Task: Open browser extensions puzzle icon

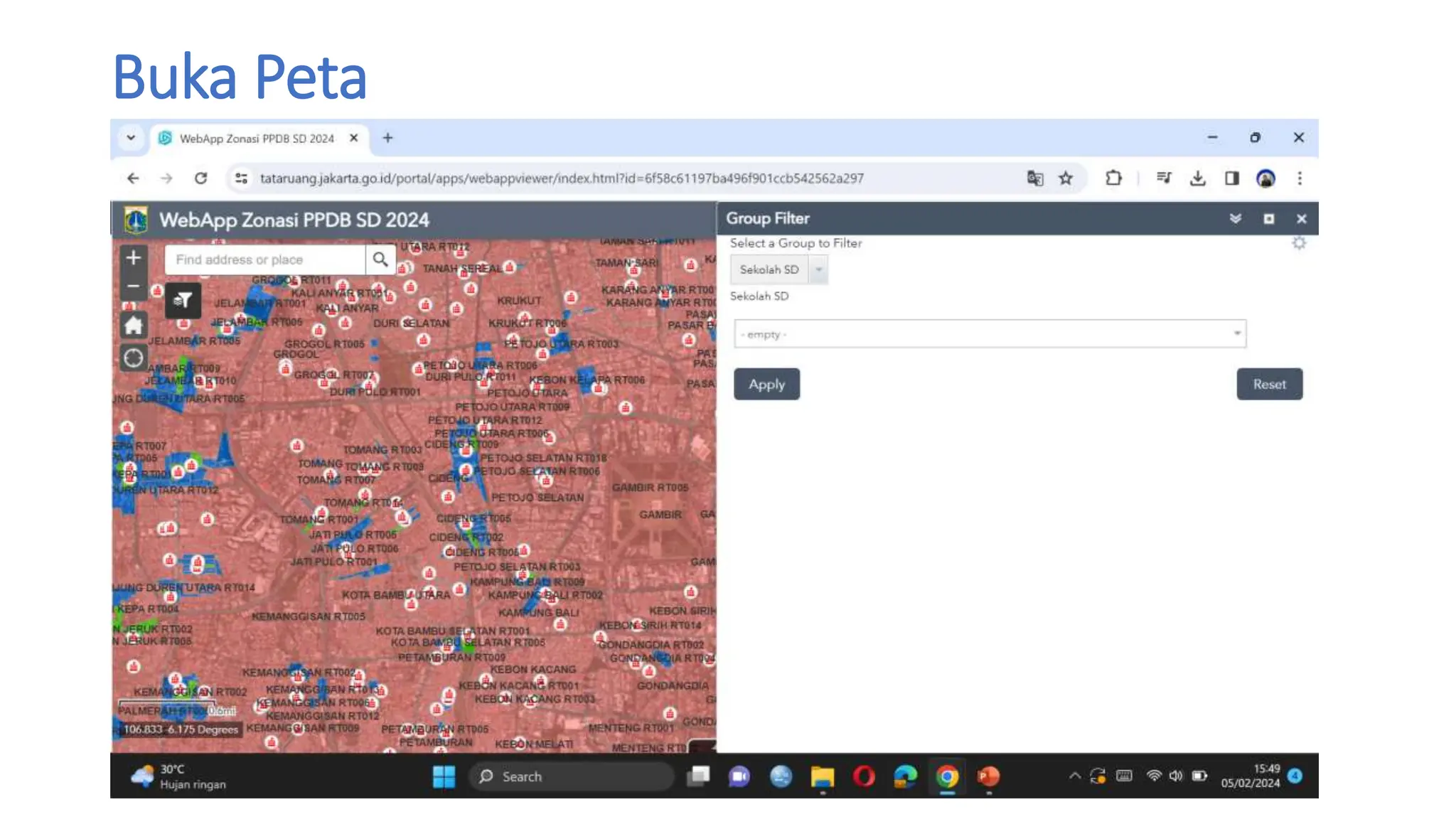Action: click(x=1113, y=178)
